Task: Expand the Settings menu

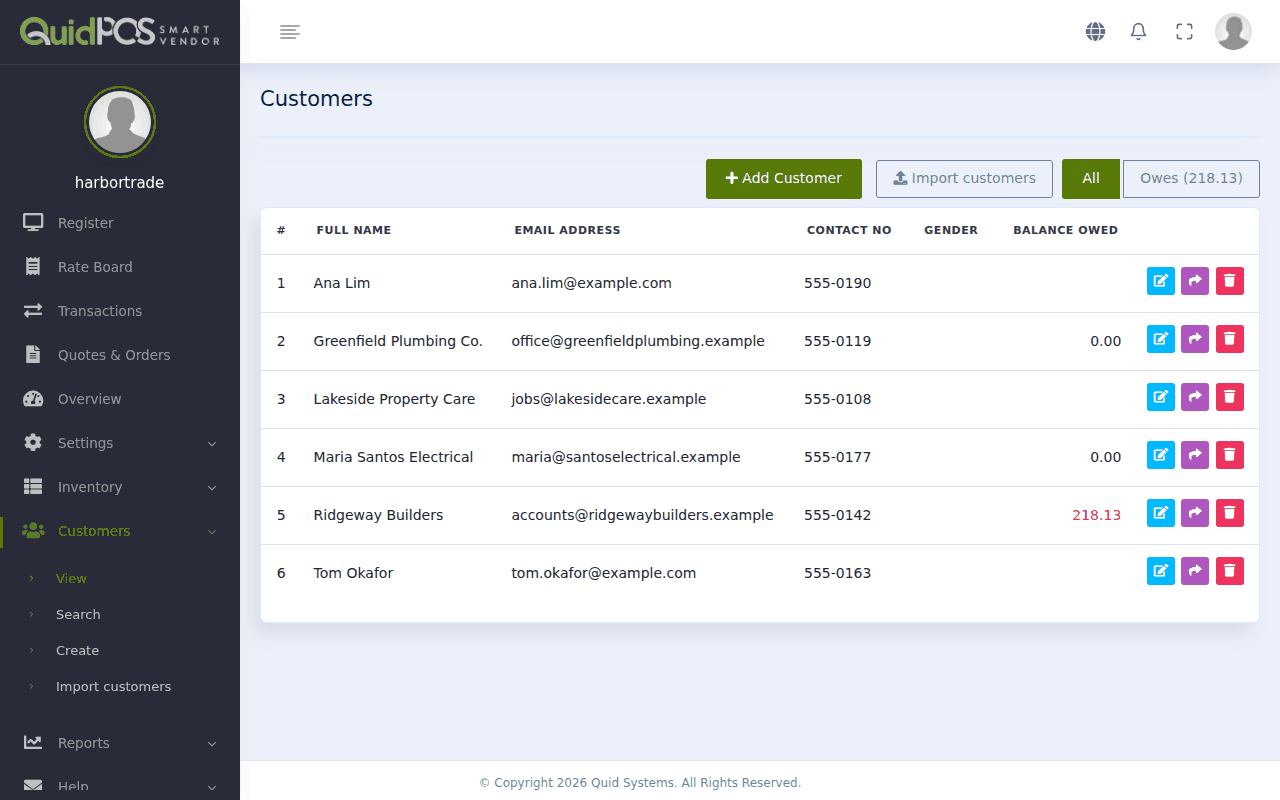Action: [x=120, y=443]
